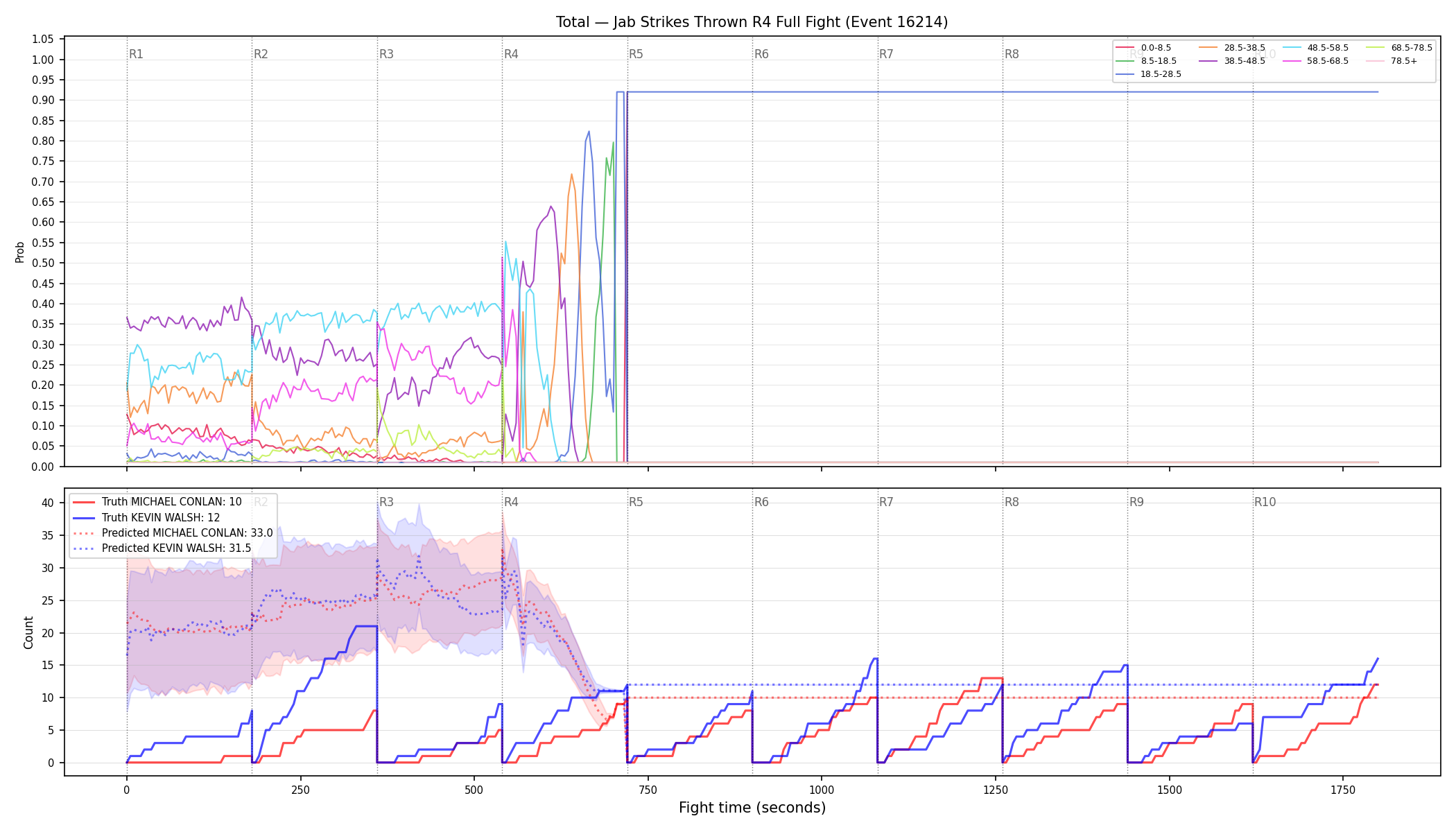Click the Truth KEVIN WALSH: 12 legend entry
The width and height of the screenshot is (1456, 832).
146,517
